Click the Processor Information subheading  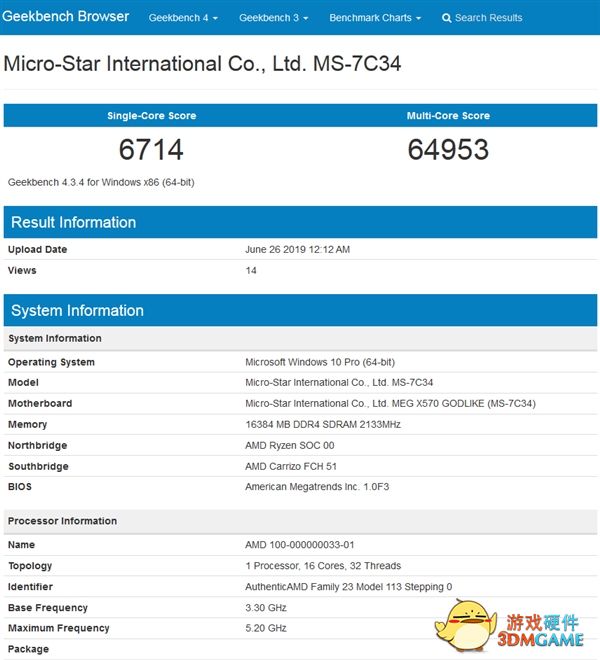point(300,521)
